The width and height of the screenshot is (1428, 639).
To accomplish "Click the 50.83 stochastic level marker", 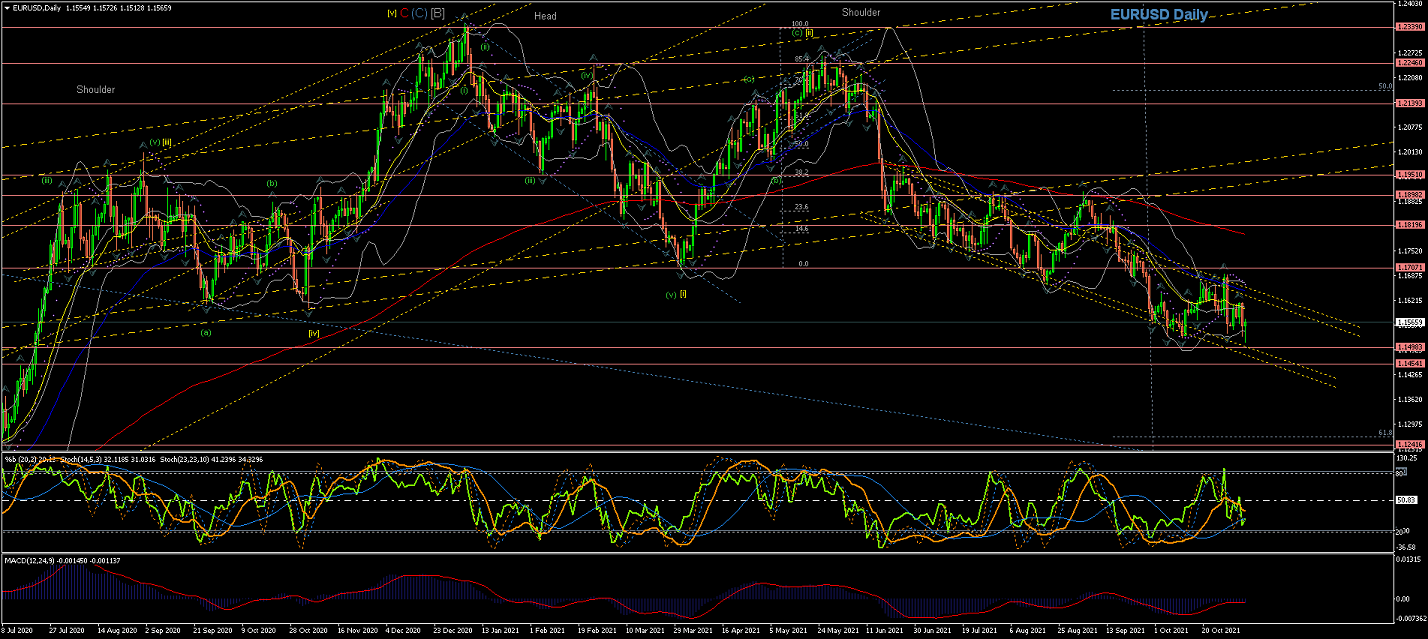I will [1407, 500].
